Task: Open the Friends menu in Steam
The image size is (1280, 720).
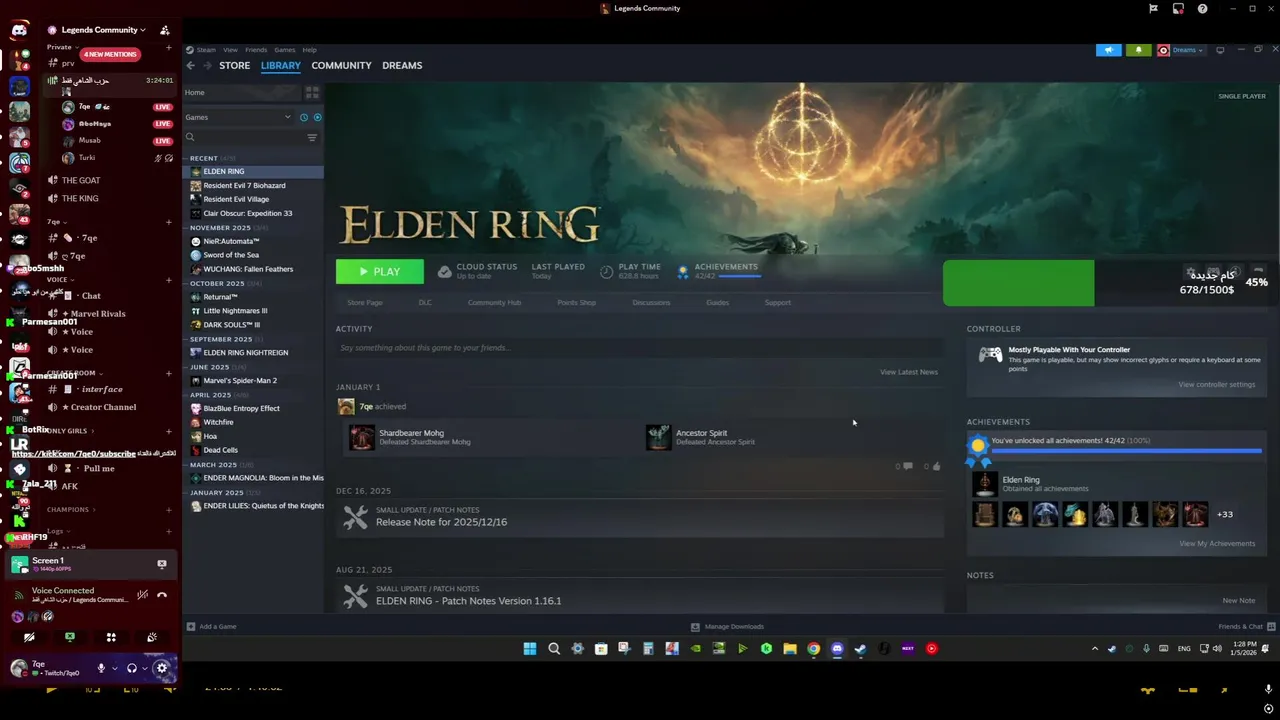Action: coord(256,49)
